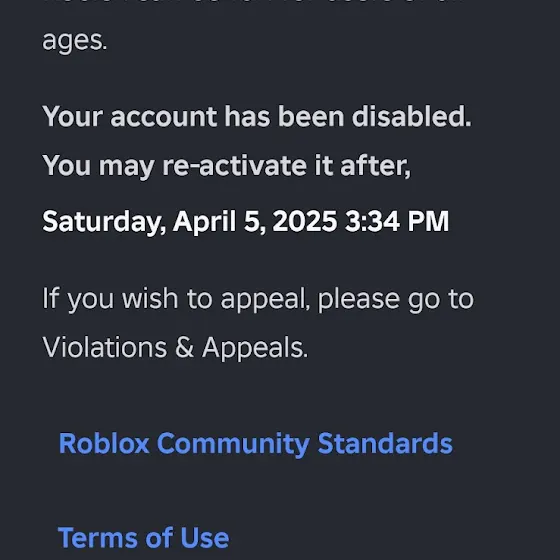The width and height of the screenshot is (560, 560).
Task: Click the partially cropped text line at the top
Action: click(x=252, y=2)
